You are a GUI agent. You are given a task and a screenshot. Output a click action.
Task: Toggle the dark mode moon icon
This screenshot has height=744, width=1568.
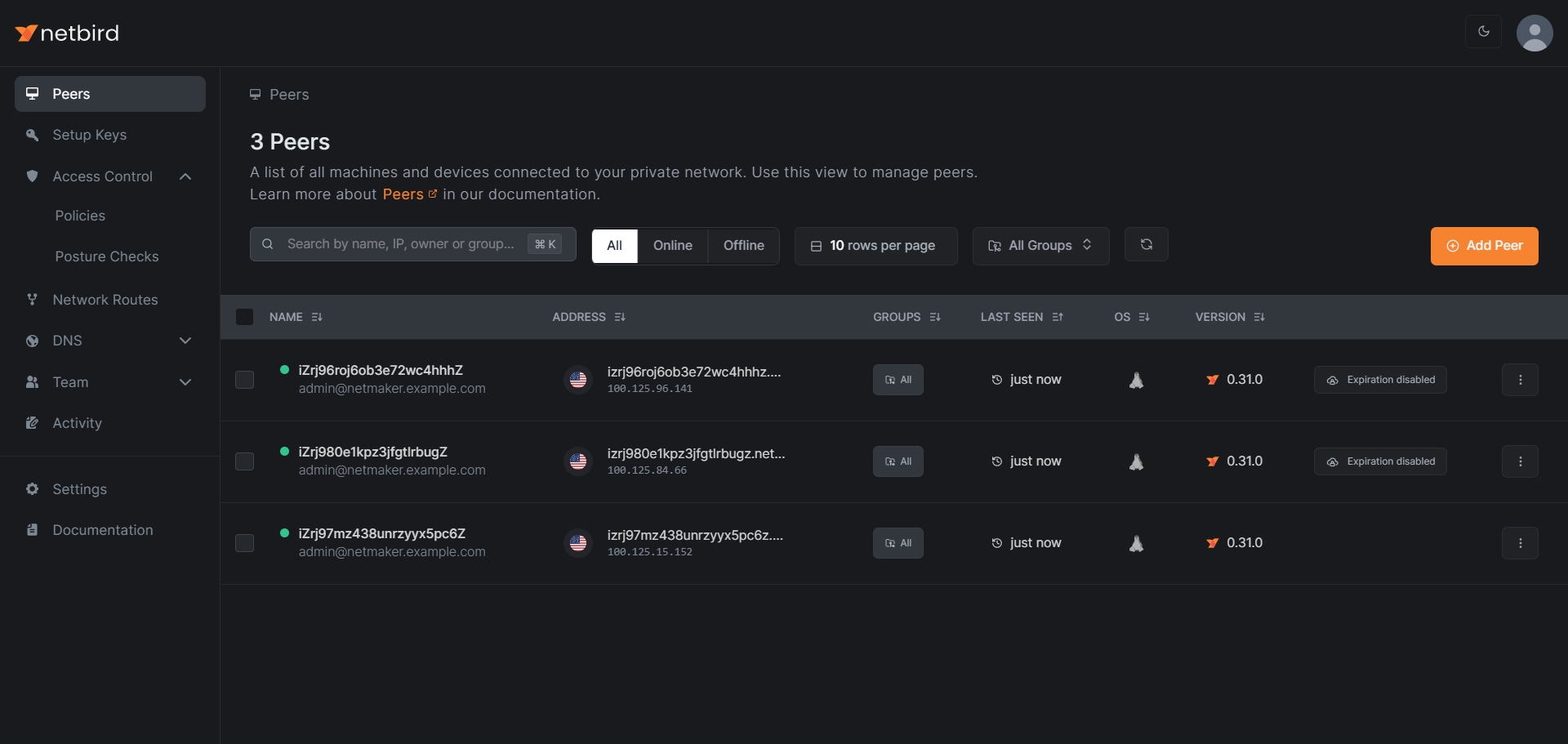click(1483, 32)
